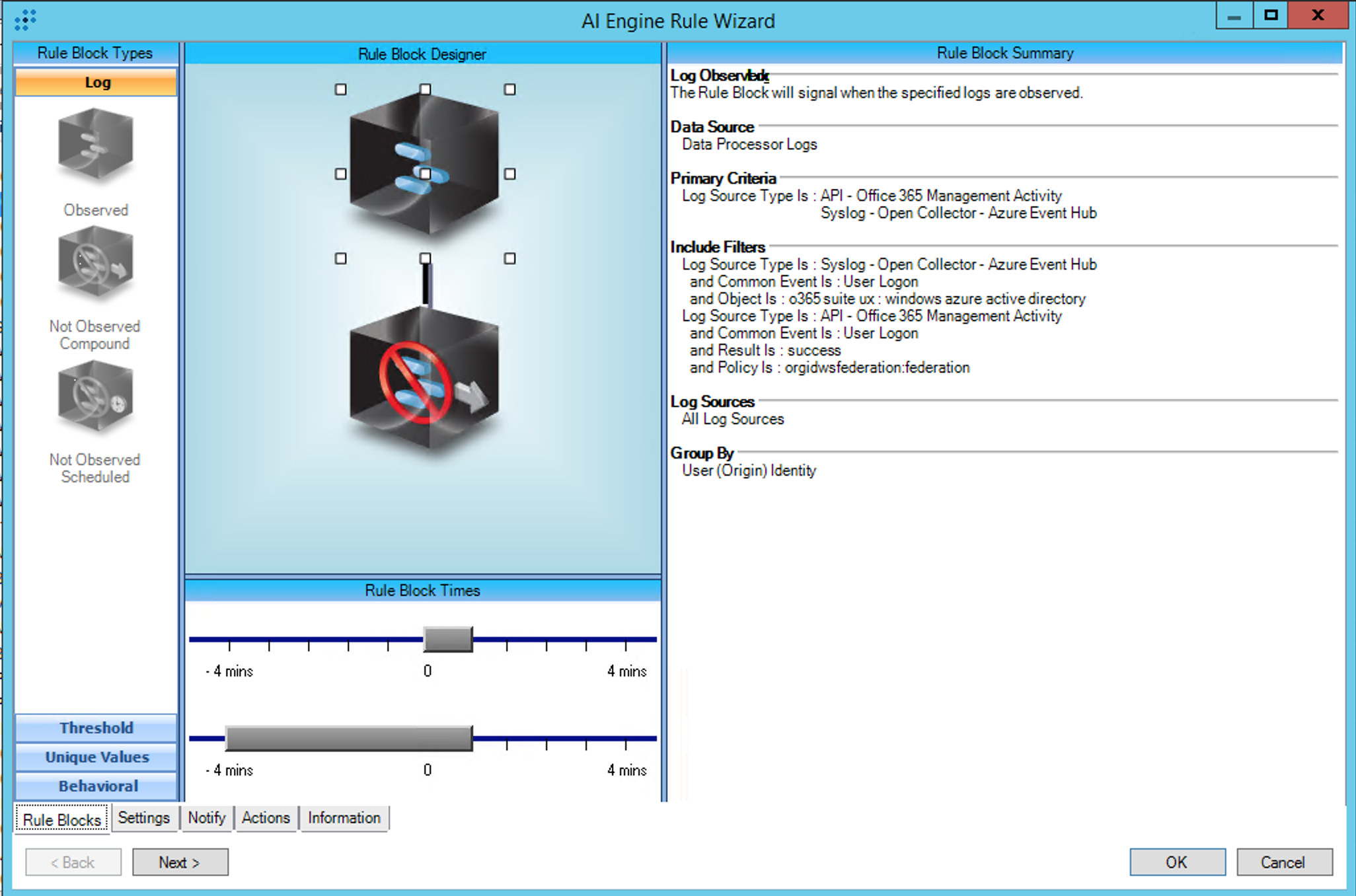Image resolution: width=1356 pixels, height=896 pixels.
Task: Expand the Log rule block section
Action: [x=96, y=83]
